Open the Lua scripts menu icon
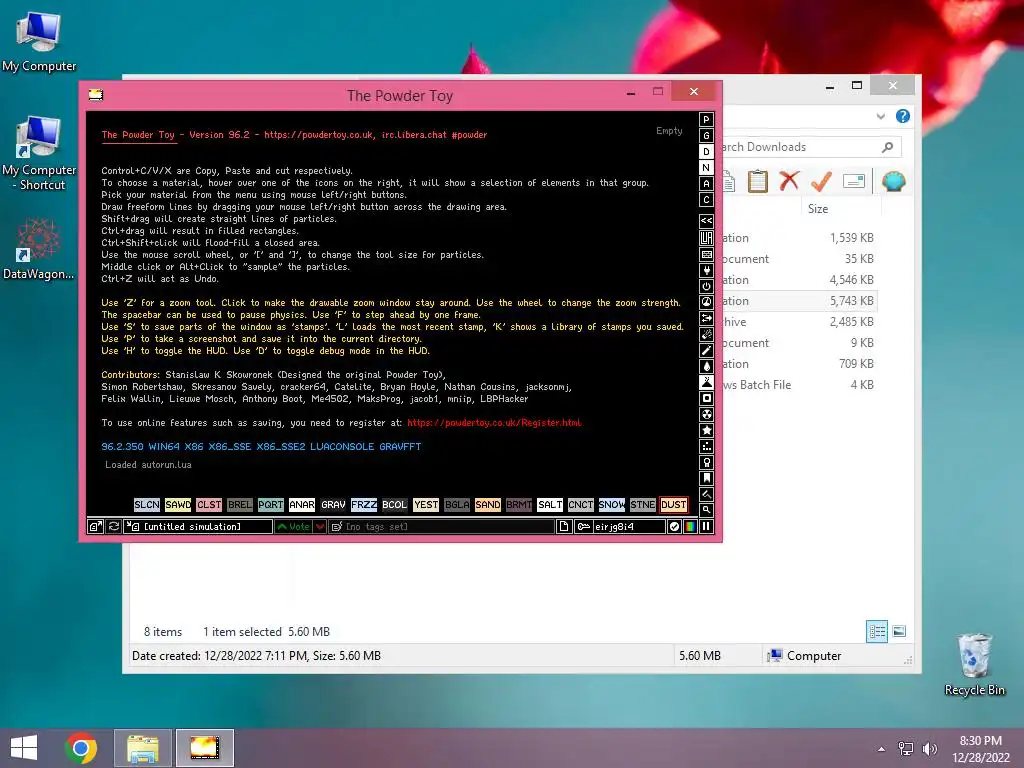The width and height of the screenshot is (1024, 768). coord(706,238)
